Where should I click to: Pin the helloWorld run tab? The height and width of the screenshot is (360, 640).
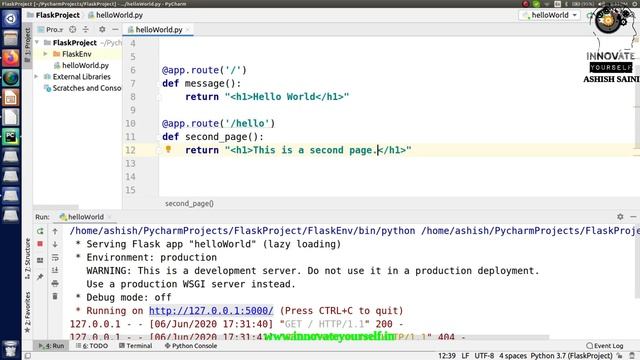click(40, 277)
